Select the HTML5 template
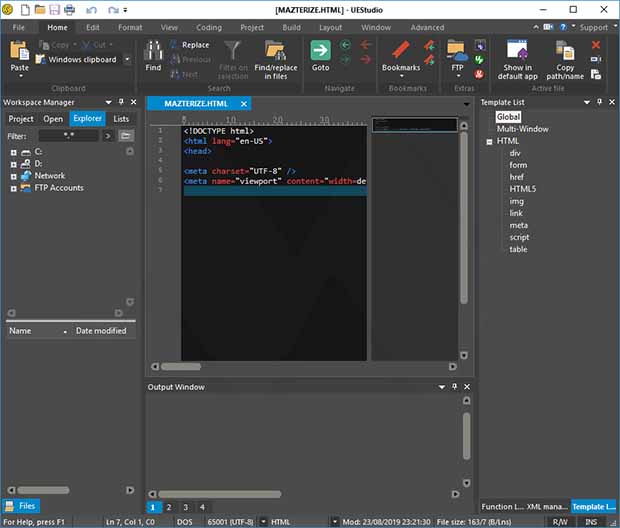The width and height of the screenshot is (620, 528). (523, 189)
